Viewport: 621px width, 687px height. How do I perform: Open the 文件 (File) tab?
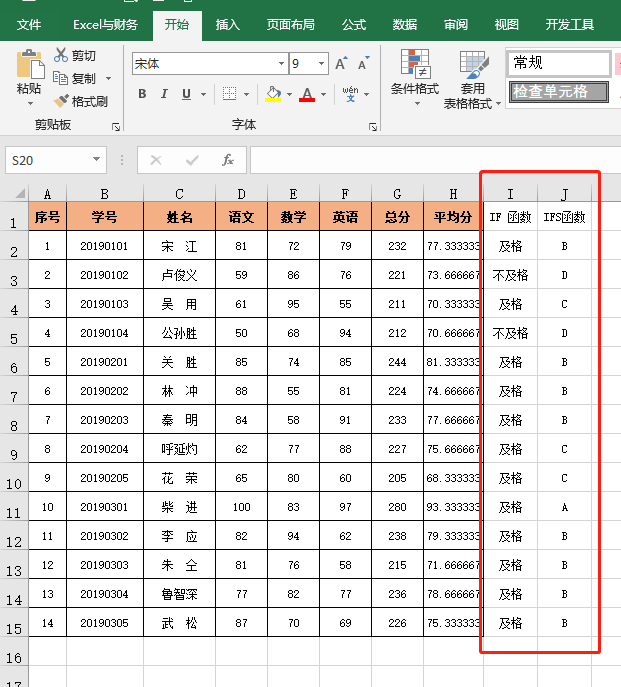pos(29,25)
